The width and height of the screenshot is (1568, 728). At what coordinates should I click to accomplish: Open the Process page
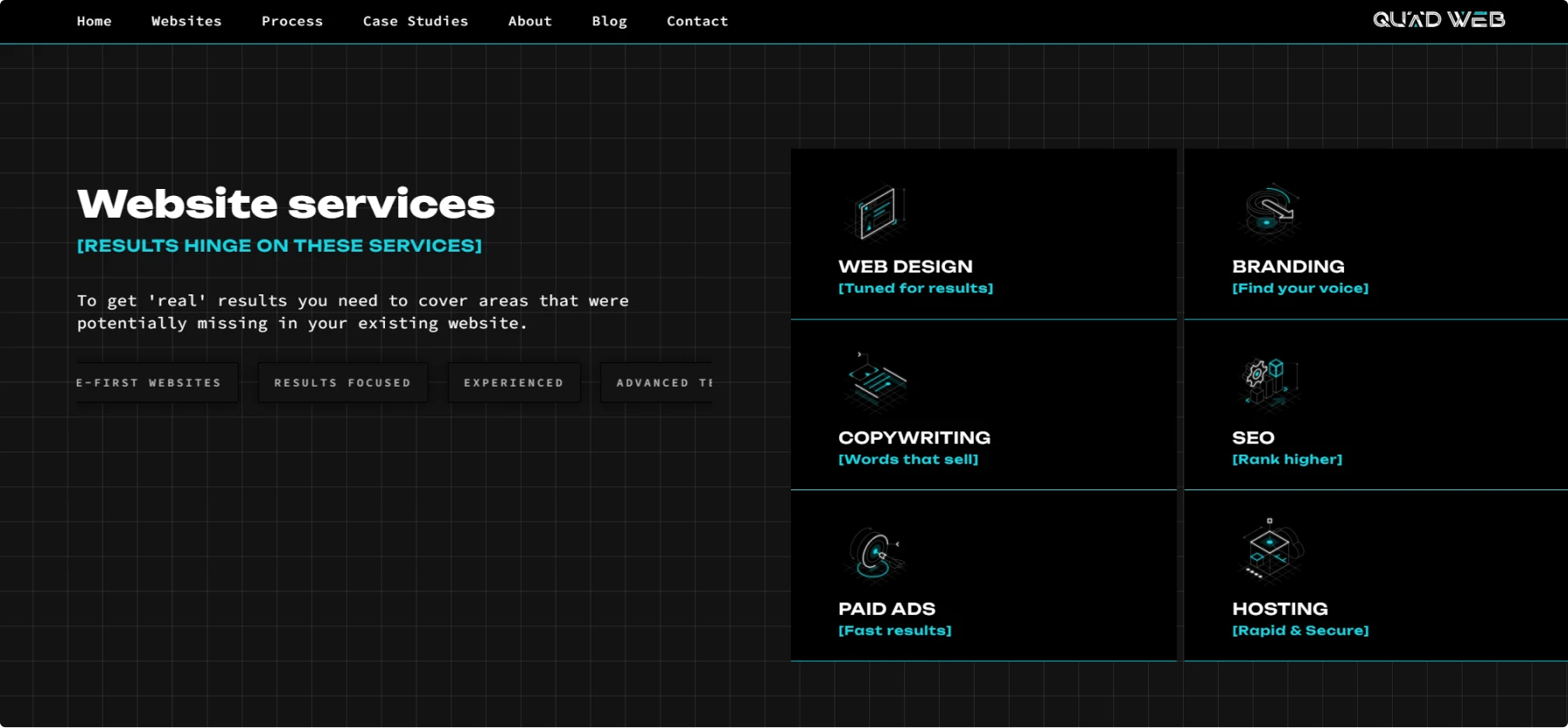(x=292, y=21)
